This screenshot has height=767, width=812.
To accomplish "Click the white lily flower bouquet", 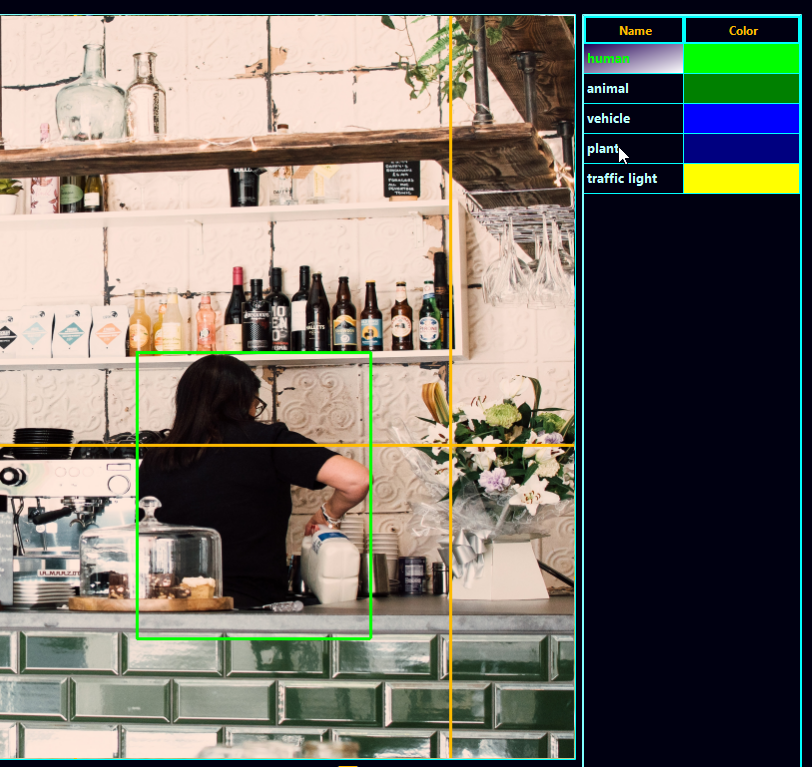I will pyautogui.click(x=500, y=450).
